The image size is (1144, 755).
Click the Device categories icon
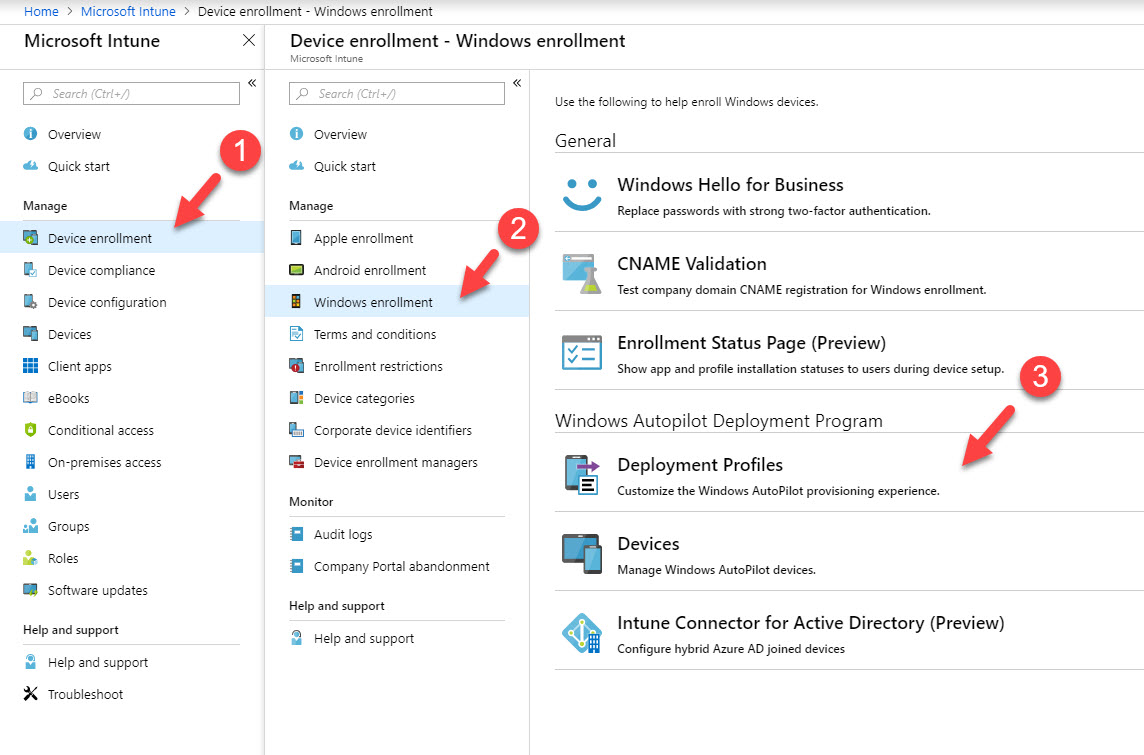[296, 398]
